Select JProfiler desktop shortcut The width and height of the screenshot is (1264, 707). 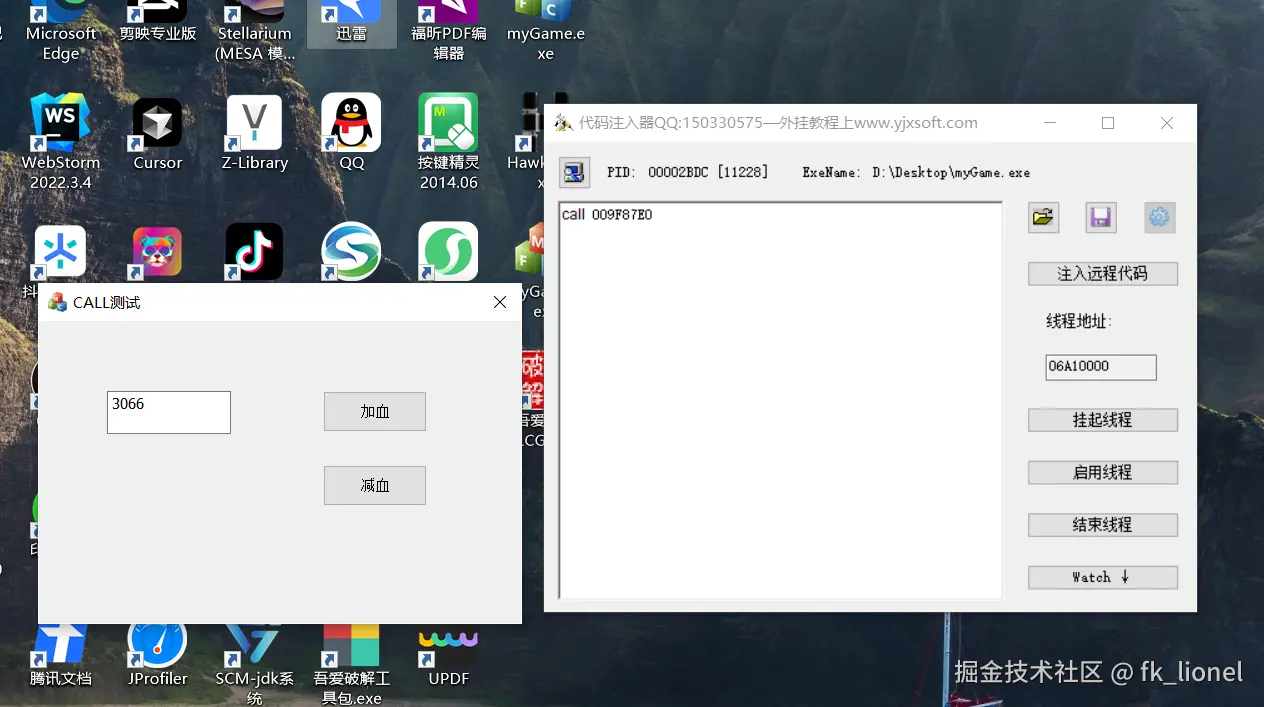coord(157,655)
